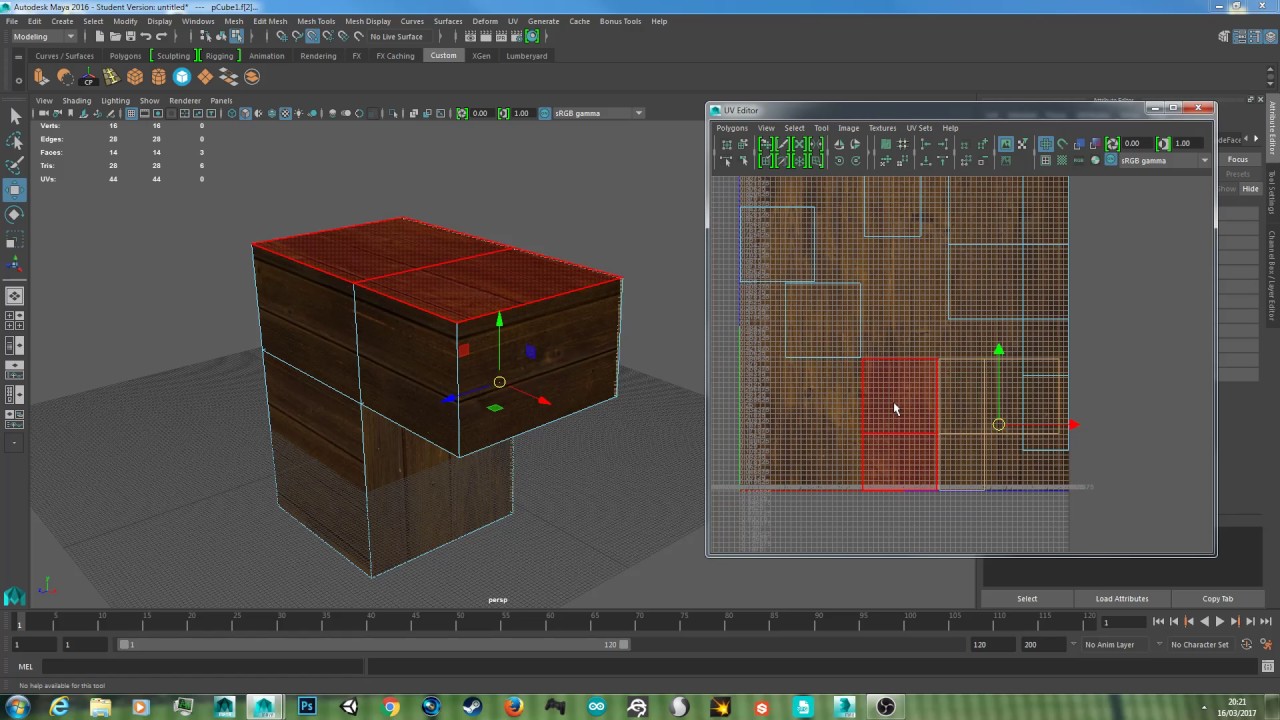The width and height of the screenshot is (1280, 720).
Task: Click the Undo arrow icon
Action: tap(145, 36)
